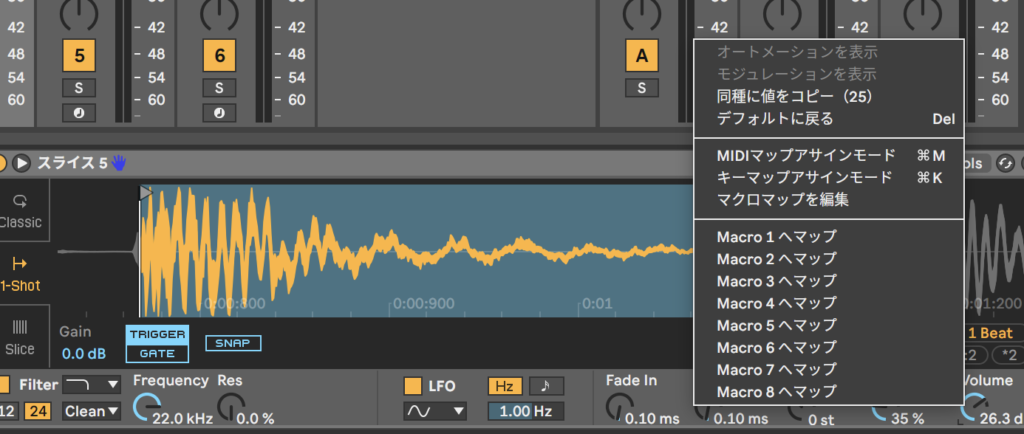1024x434 pixels.
Task: Enable the SNAP toggle
Action: pyautogui.click(x=233, y=343)
